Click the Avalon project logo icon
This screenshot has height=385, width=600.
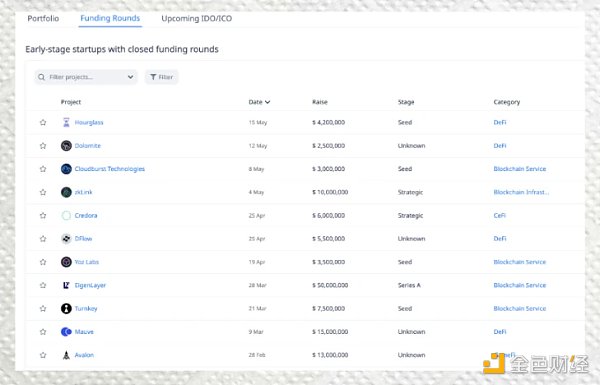click(x=66, y=355)
